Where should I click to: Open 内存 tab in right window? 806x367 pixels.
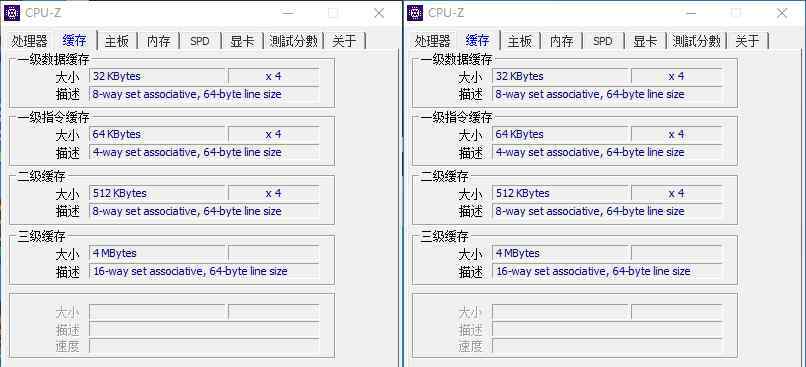[x=562, y=41]
